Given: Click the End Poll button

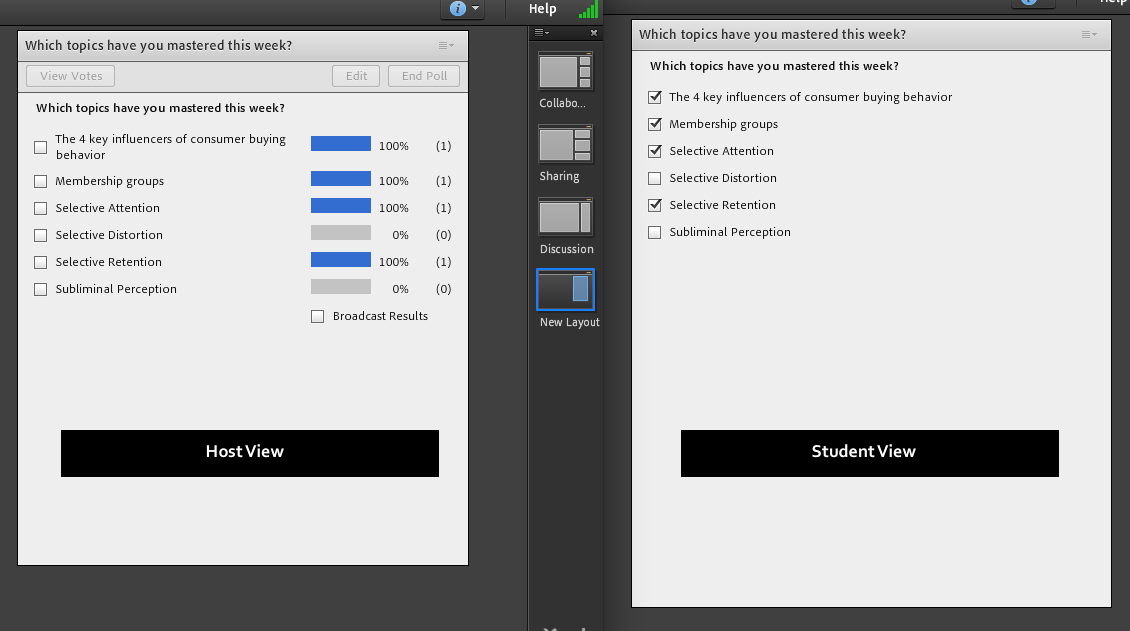Looking at the screenshot, I should [424, 76].
